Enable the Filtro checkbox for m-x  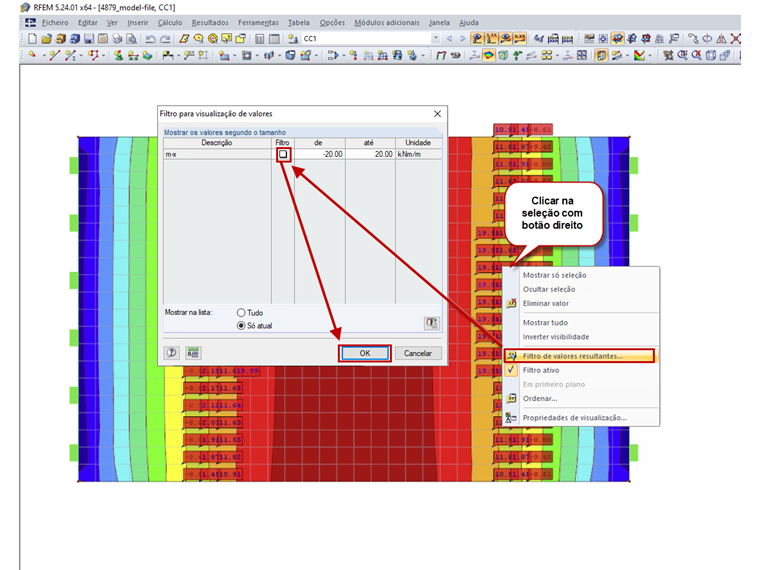[x=283, y=154]
